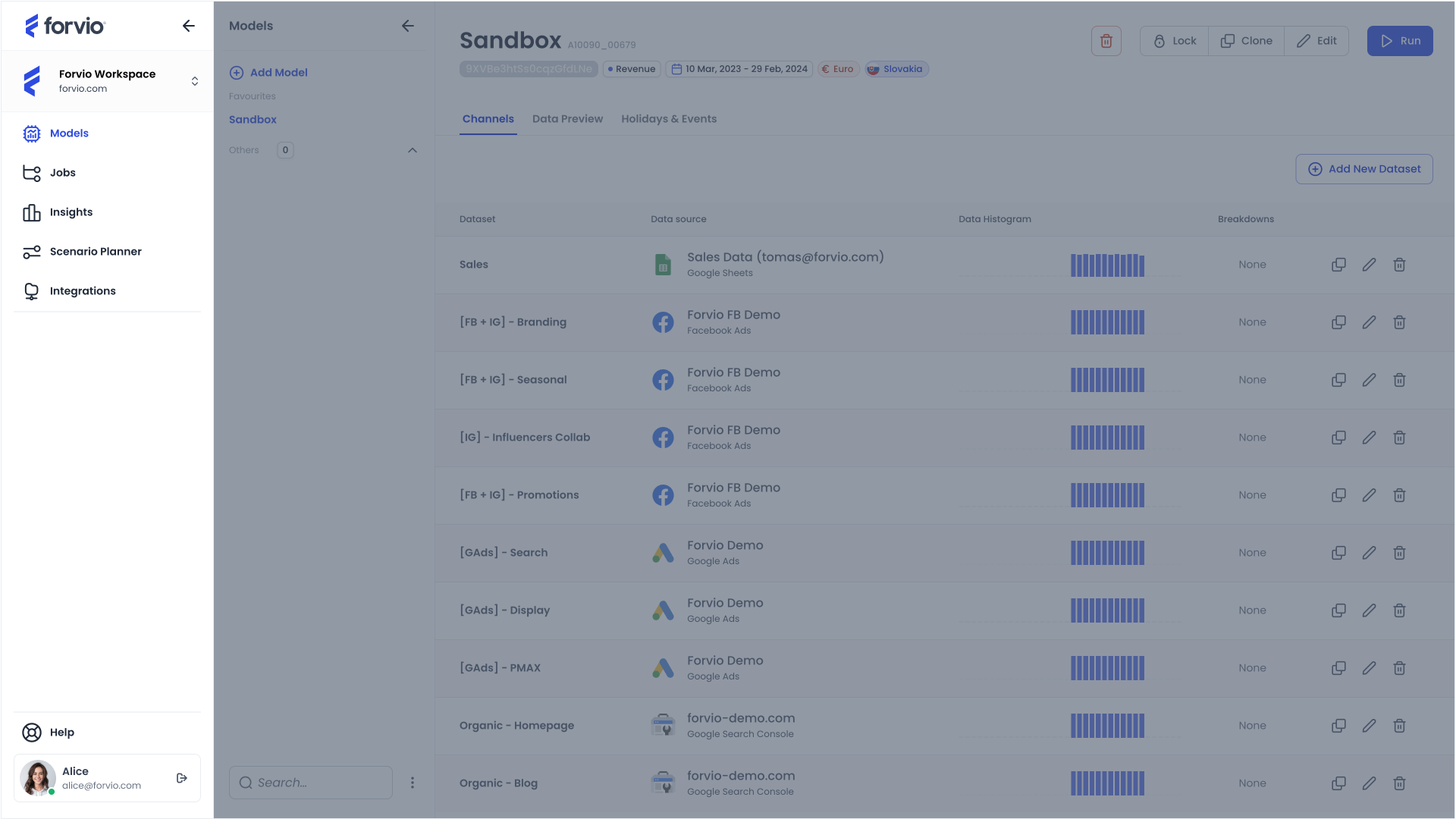1456x819 pixels.
Task: Switch to the Holidays & Events tab
Action: coord(669,119)
